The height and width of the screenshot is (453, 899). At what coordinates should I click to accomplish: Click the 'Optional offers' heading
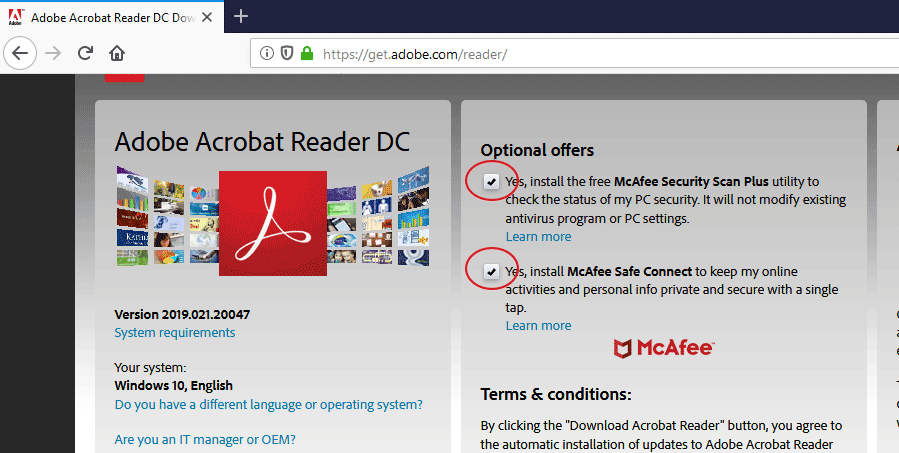click(x=537, y=150)
